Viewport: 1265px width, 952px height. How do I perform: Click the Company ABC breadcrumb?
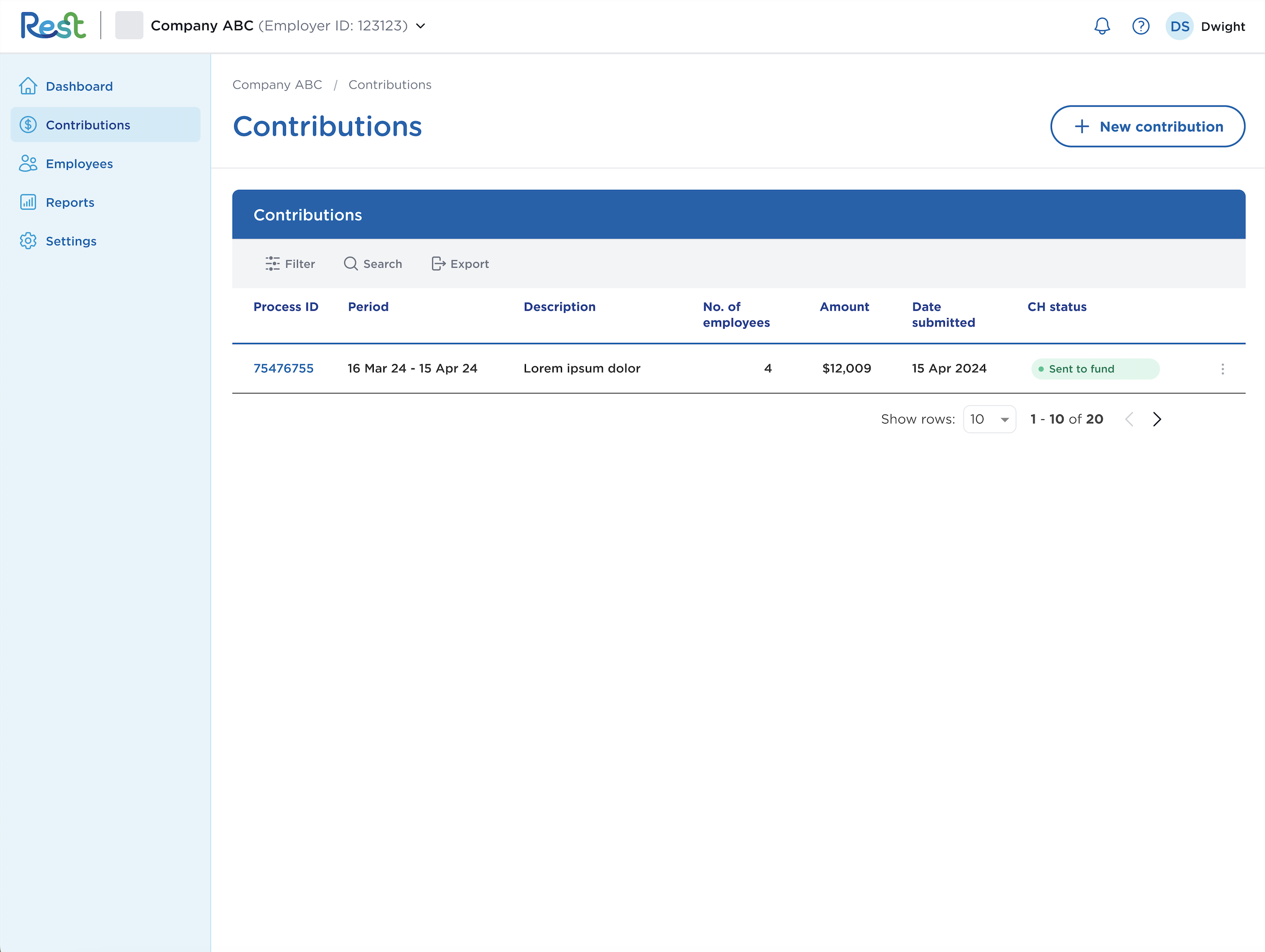click(277, 85)
